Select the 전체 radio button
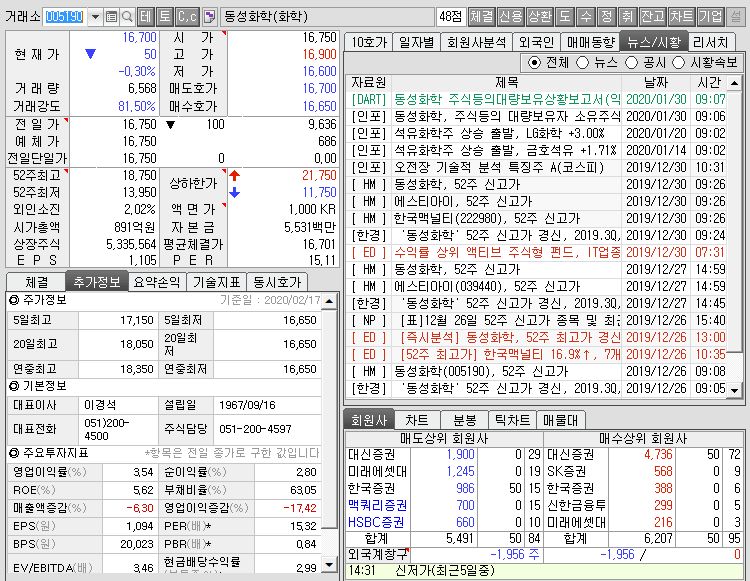Image resolution: width=750 pixels, height=581 pixels. point(534,63)
